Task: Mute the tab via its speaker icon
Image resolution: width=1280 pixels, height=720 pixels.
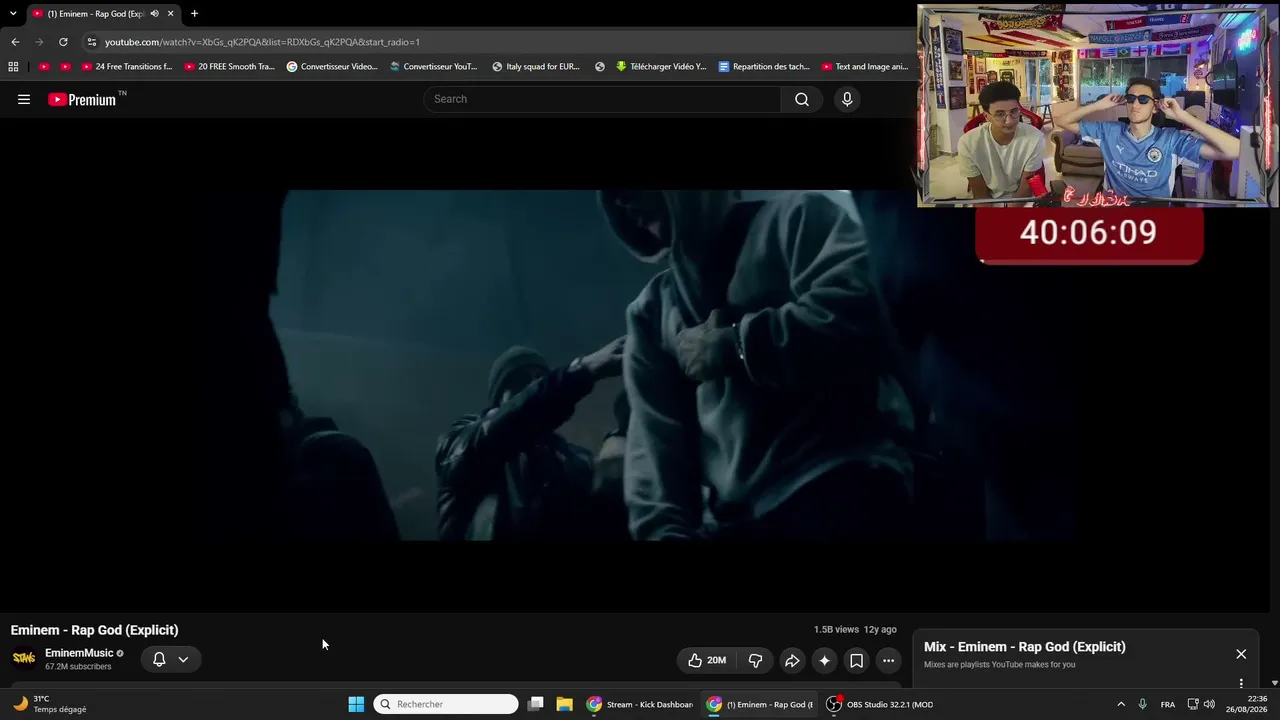Action: coord(154,14)
